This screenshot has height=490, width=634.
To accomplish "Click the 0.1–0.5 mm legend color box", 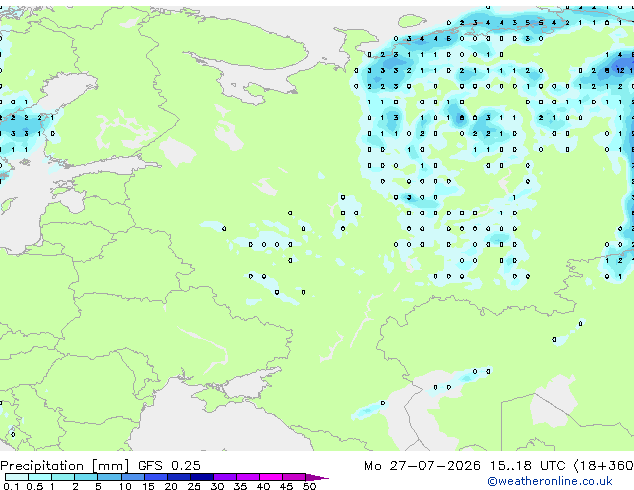I will (x=17, y=477).
